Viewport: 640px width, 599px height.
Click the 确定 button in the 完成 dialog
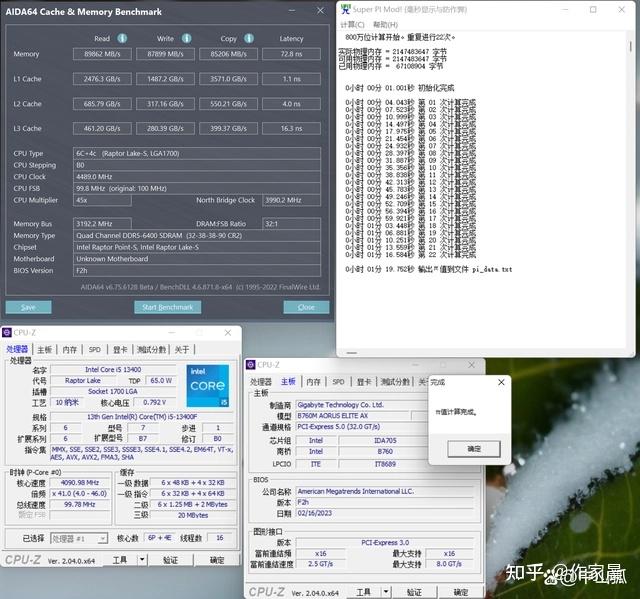click(474, 449)
